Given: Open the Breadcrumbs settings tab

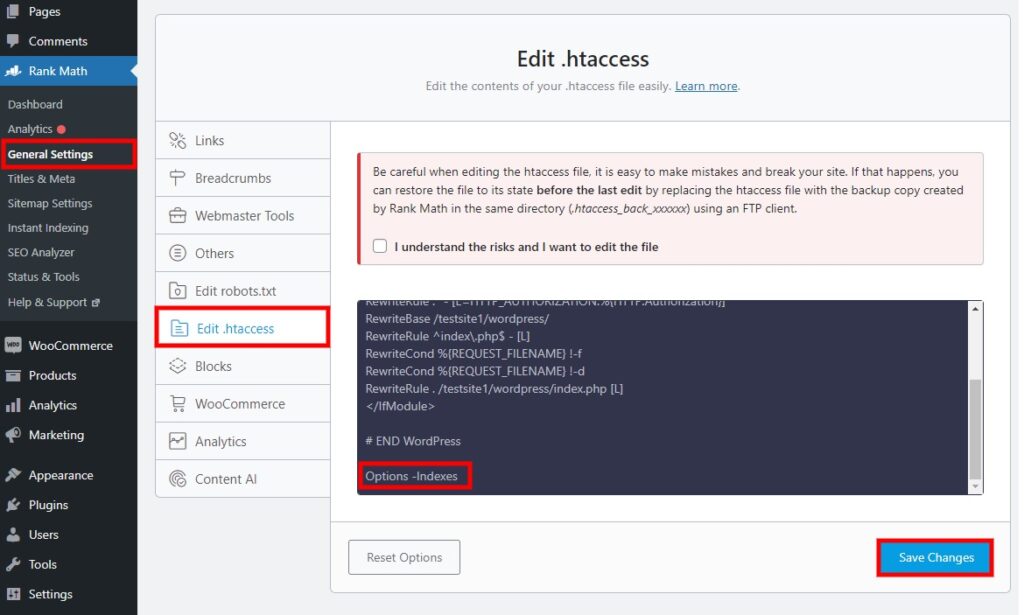Looking at the screenshot, I should pos(243,178).
